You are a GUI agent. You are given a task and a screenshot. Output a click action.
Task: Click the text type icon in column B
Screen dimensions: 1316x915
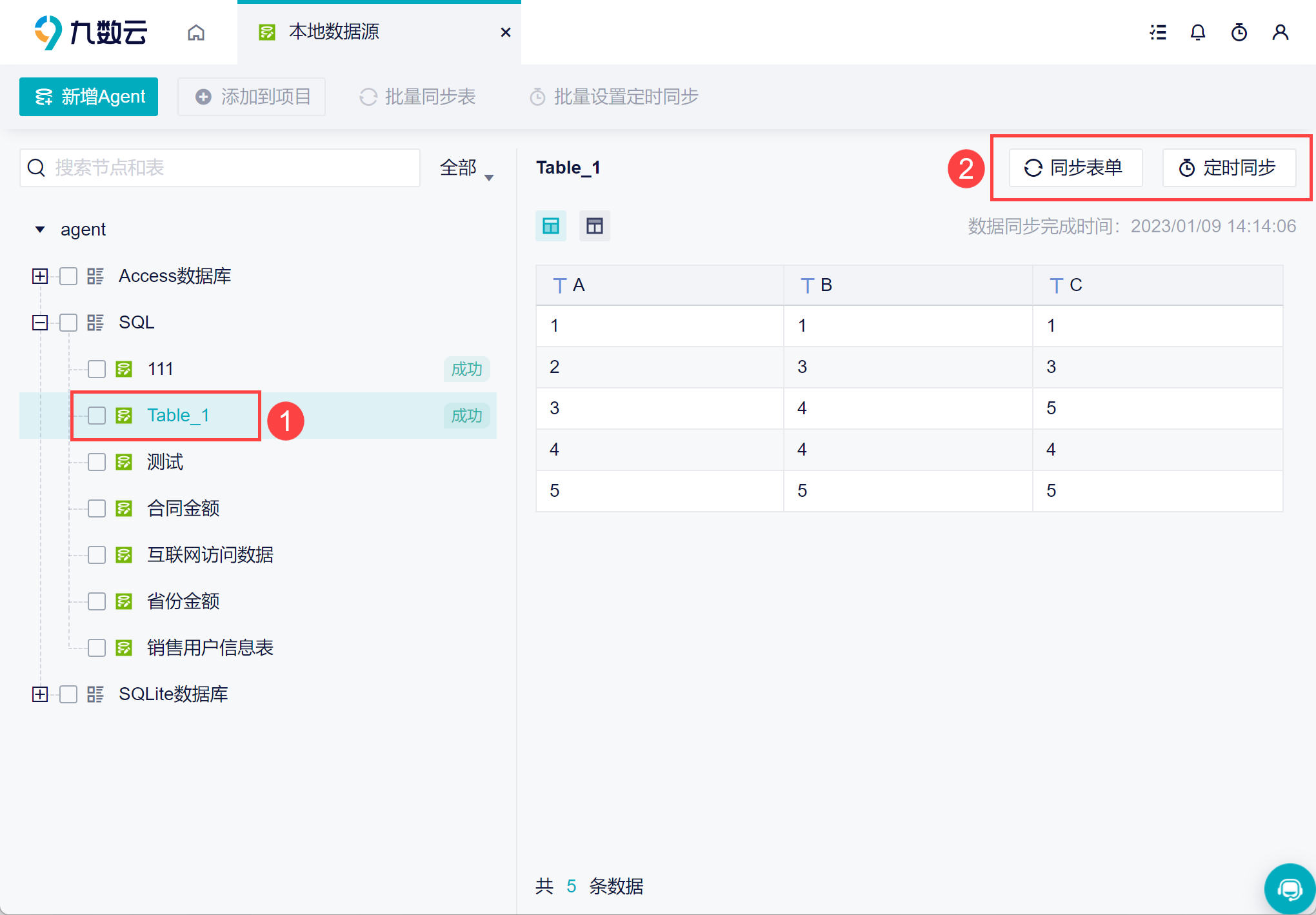pos(808,285)
